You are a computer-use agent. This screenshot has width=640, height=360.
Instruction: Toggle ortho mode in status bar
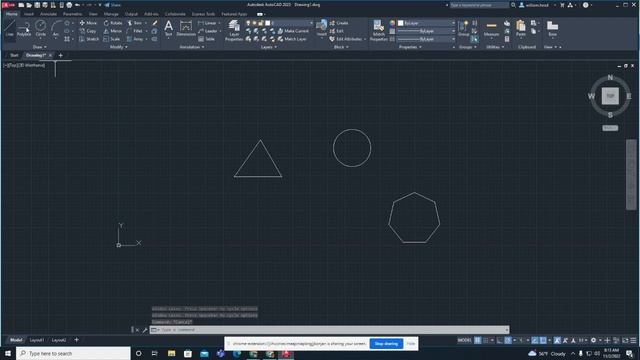tap(500, 340)
